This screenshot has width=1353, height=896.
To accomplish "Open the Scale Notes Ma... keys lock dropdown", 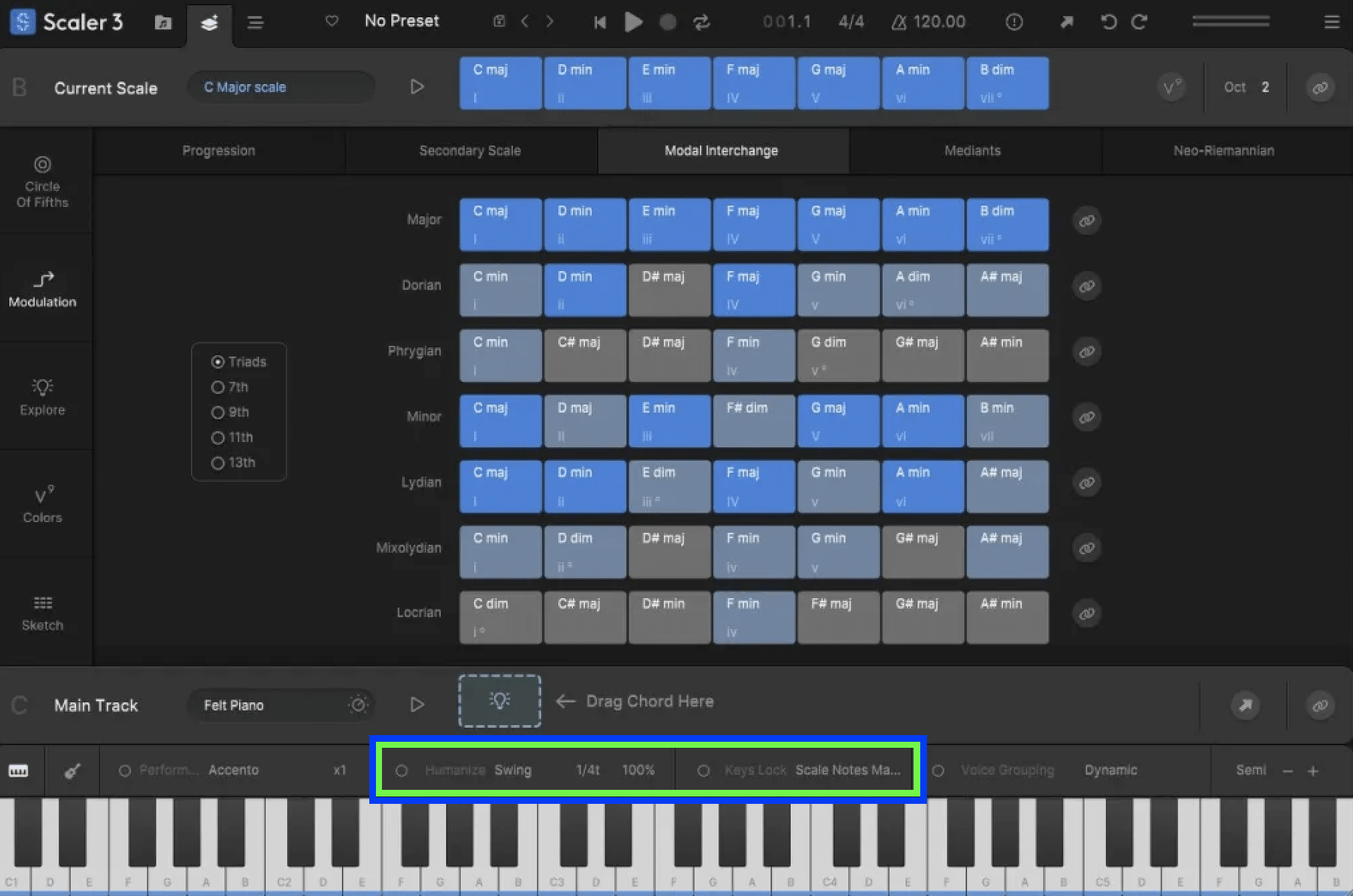I will (847, 770).
